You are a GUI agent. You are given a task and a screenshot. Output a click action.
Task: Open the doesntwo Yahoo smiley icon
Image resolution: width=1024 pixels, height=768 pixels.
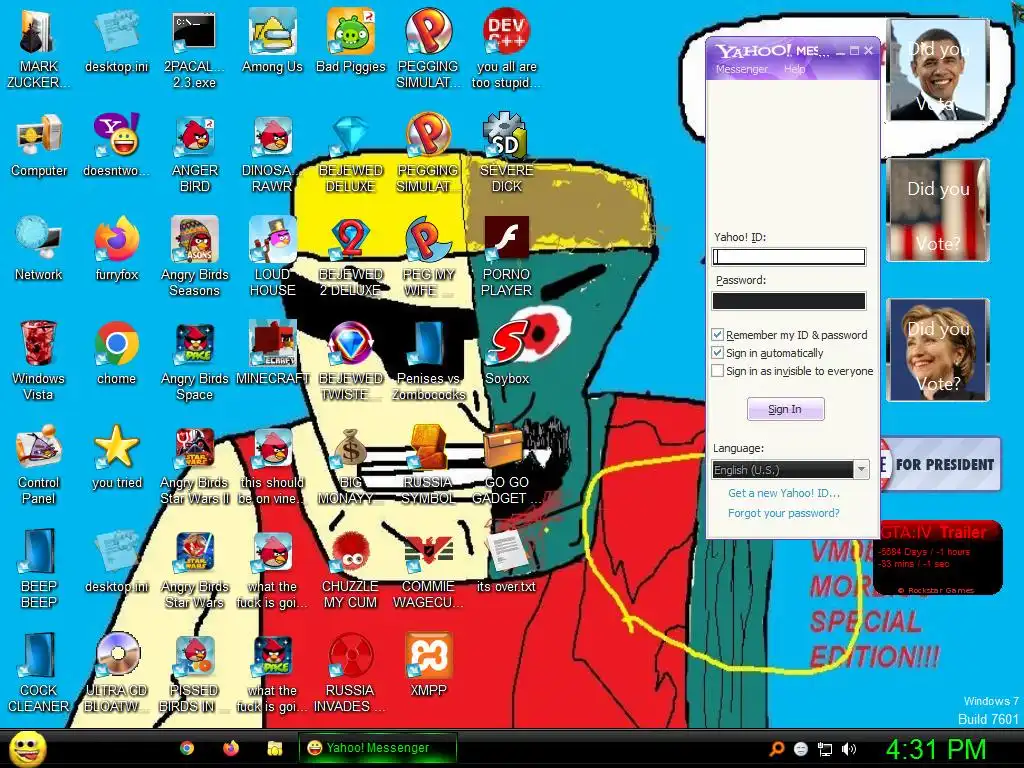tap(116, 146)
